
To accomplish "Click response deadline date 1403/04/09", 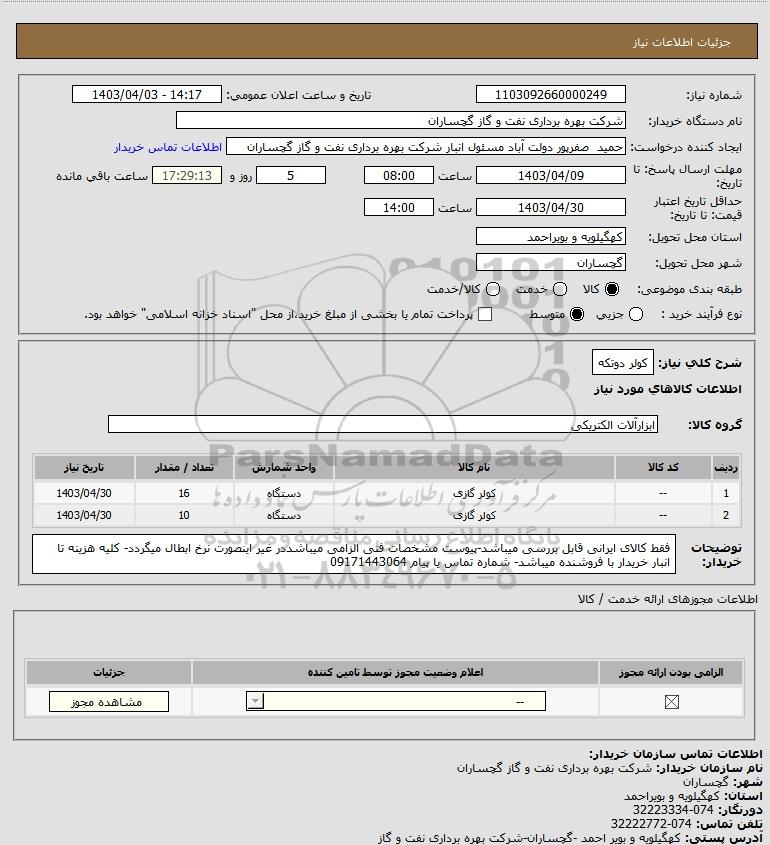I will 551,175.
